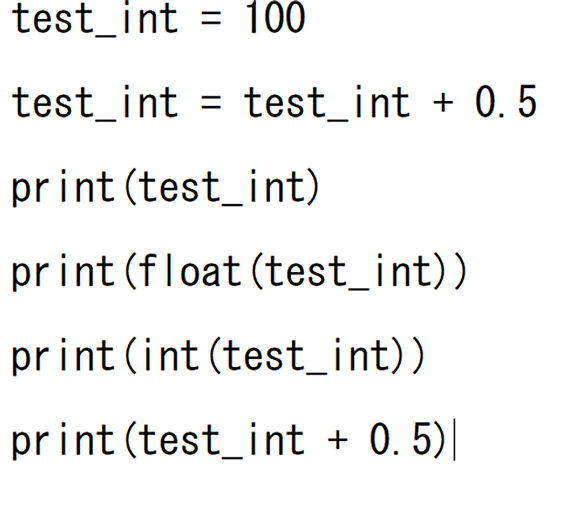
Task: Click print in print(test_int) line
Action: click(x=63, y=188)
